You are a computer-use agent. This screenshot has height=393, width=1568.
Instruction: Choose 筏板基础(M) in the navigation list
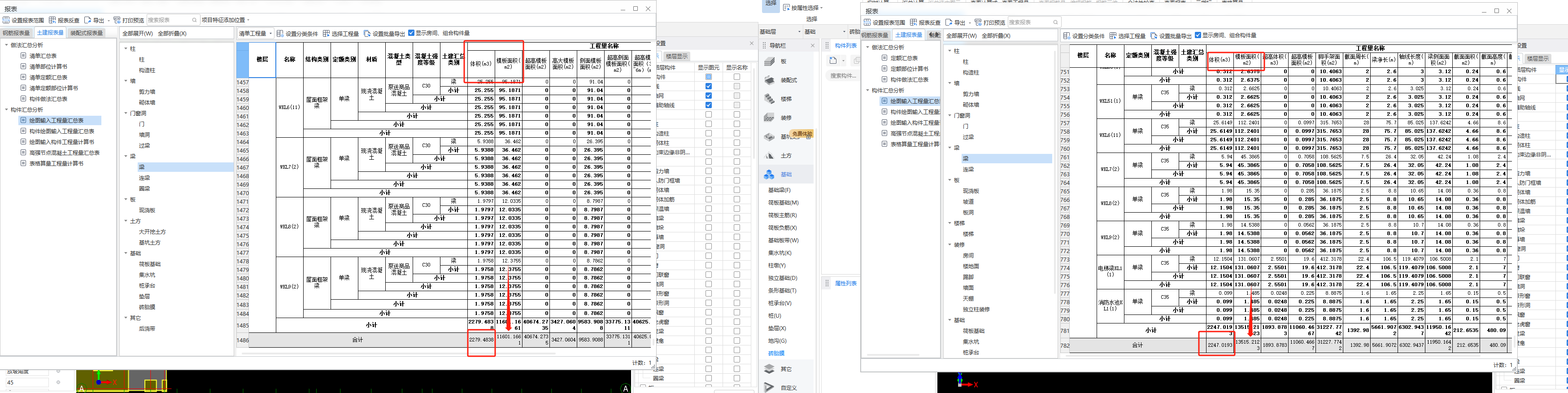click(x=784, y=203)
